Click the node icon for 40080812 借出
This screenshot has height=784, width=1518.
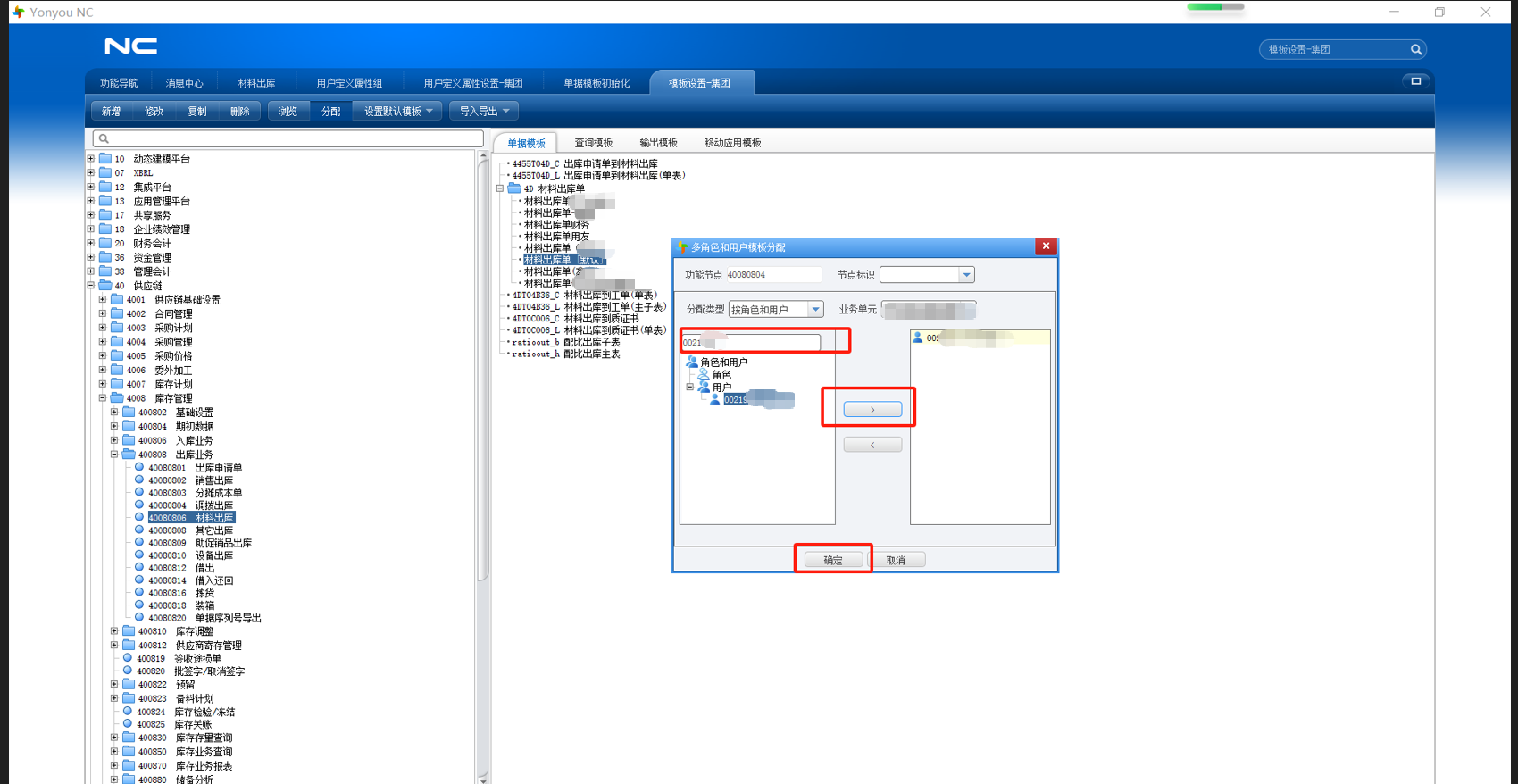[x=139, y=567]
